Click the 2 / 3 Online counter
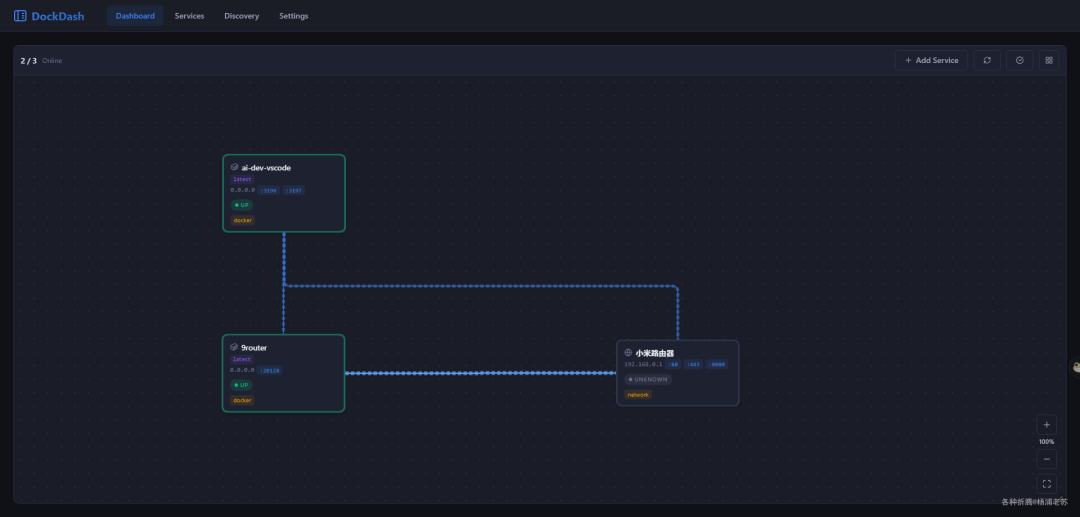1080x517 pixels. point(41,61)
